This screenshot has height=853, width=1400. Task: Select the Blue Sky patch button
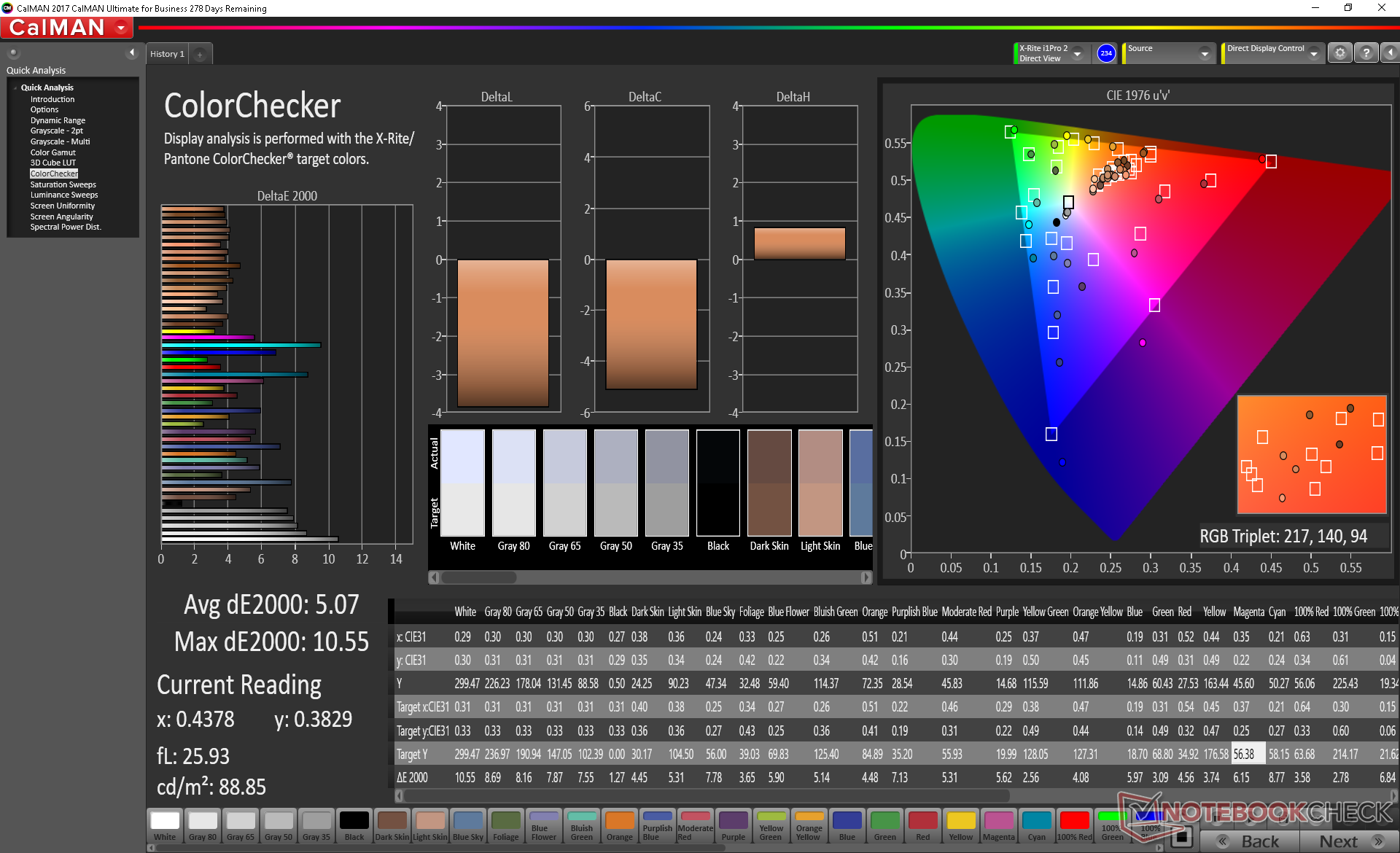point(468,826)
